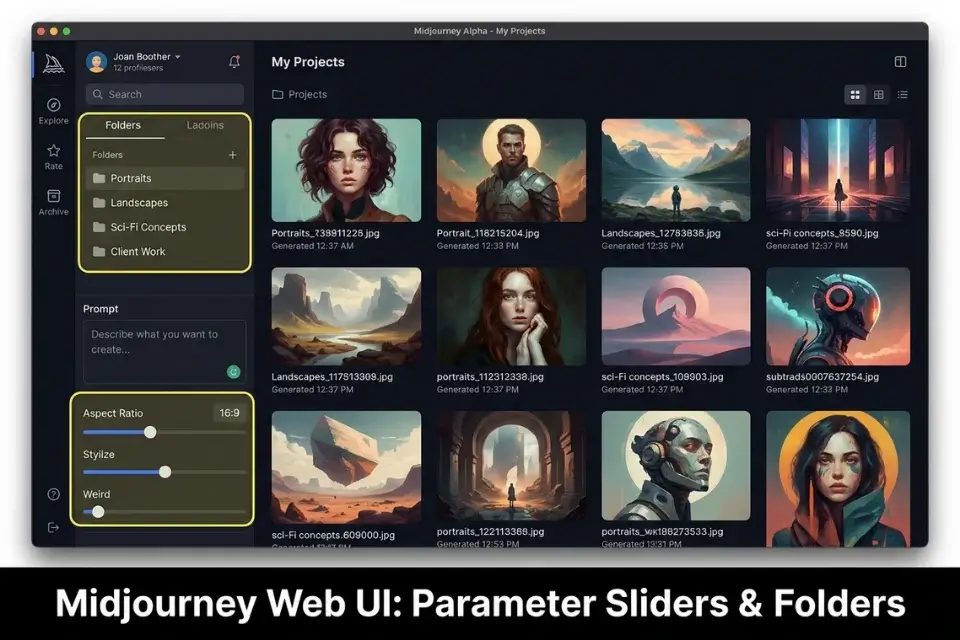Switch to list view icon
The height and width of the screenshot is (640, 960).
(x=902, y=94)
